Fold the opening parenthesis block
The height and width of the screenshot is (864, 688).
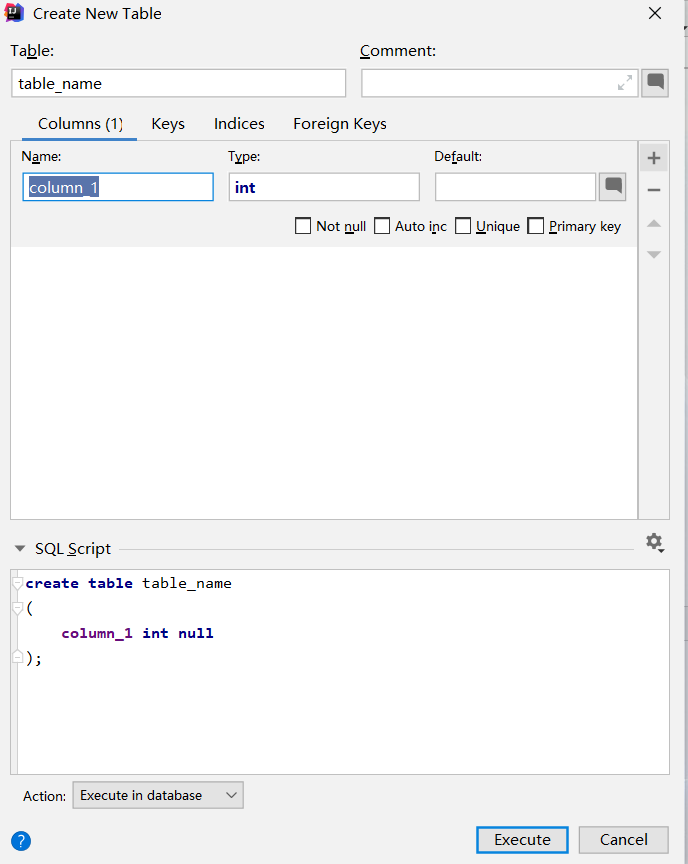pyautogui.click(x=18, y=609)
